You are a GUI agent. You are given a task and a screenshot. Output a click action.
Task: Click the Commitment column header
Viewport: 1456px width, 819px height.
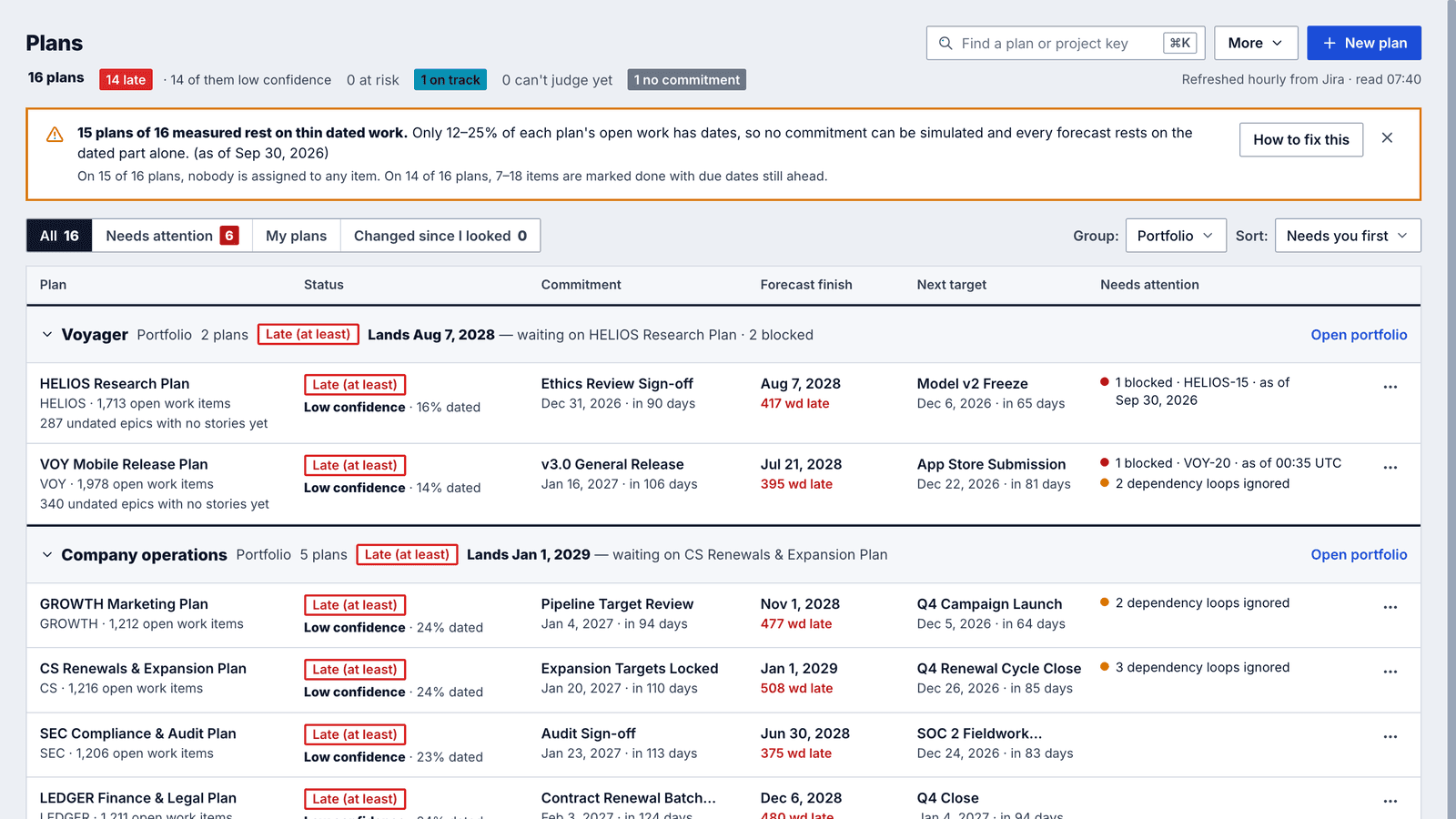pos(581,285)
